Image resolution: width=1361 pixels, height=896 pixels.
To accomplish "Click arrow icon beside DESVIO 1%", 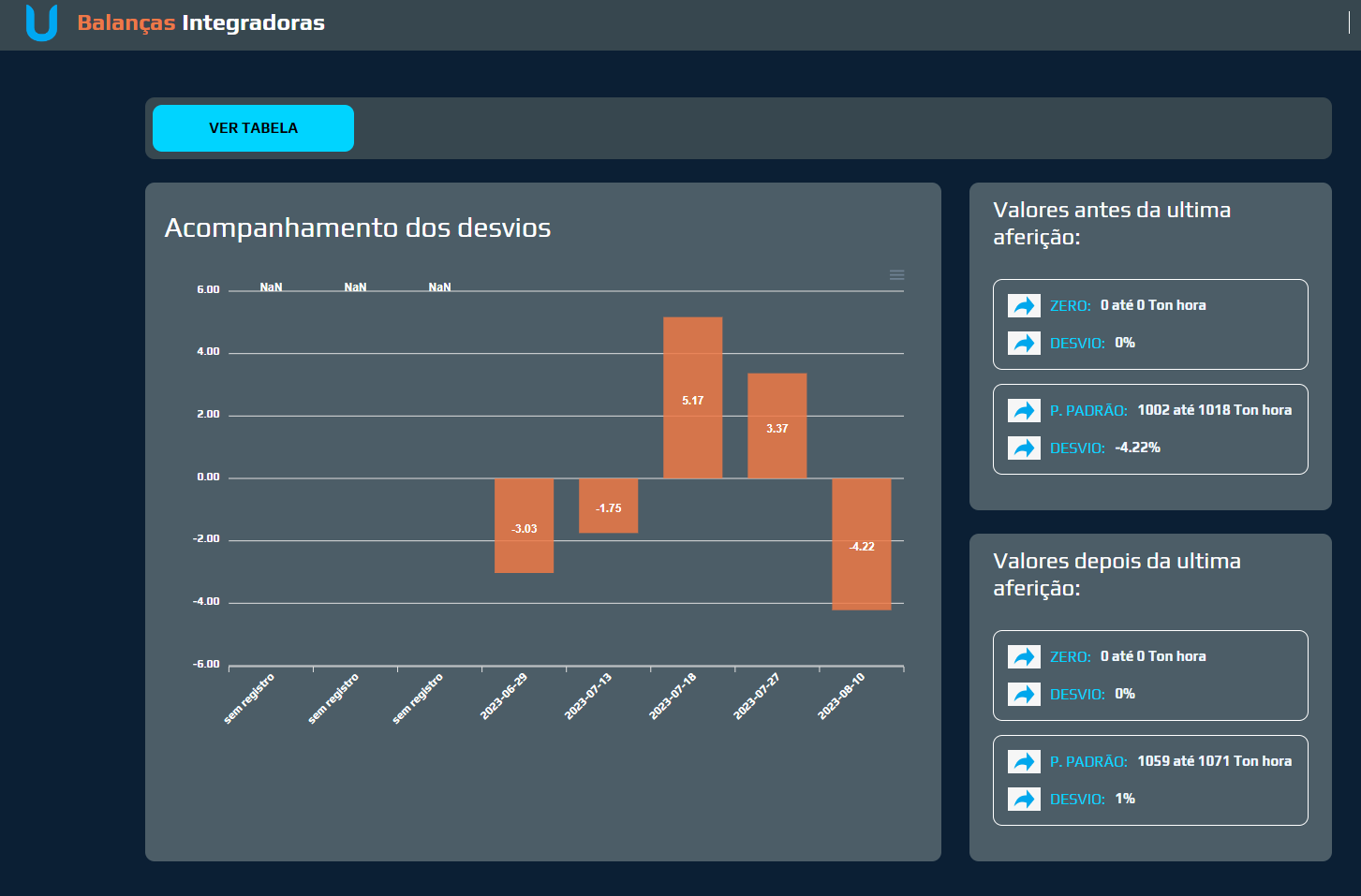I will (x=1024, y=799).
